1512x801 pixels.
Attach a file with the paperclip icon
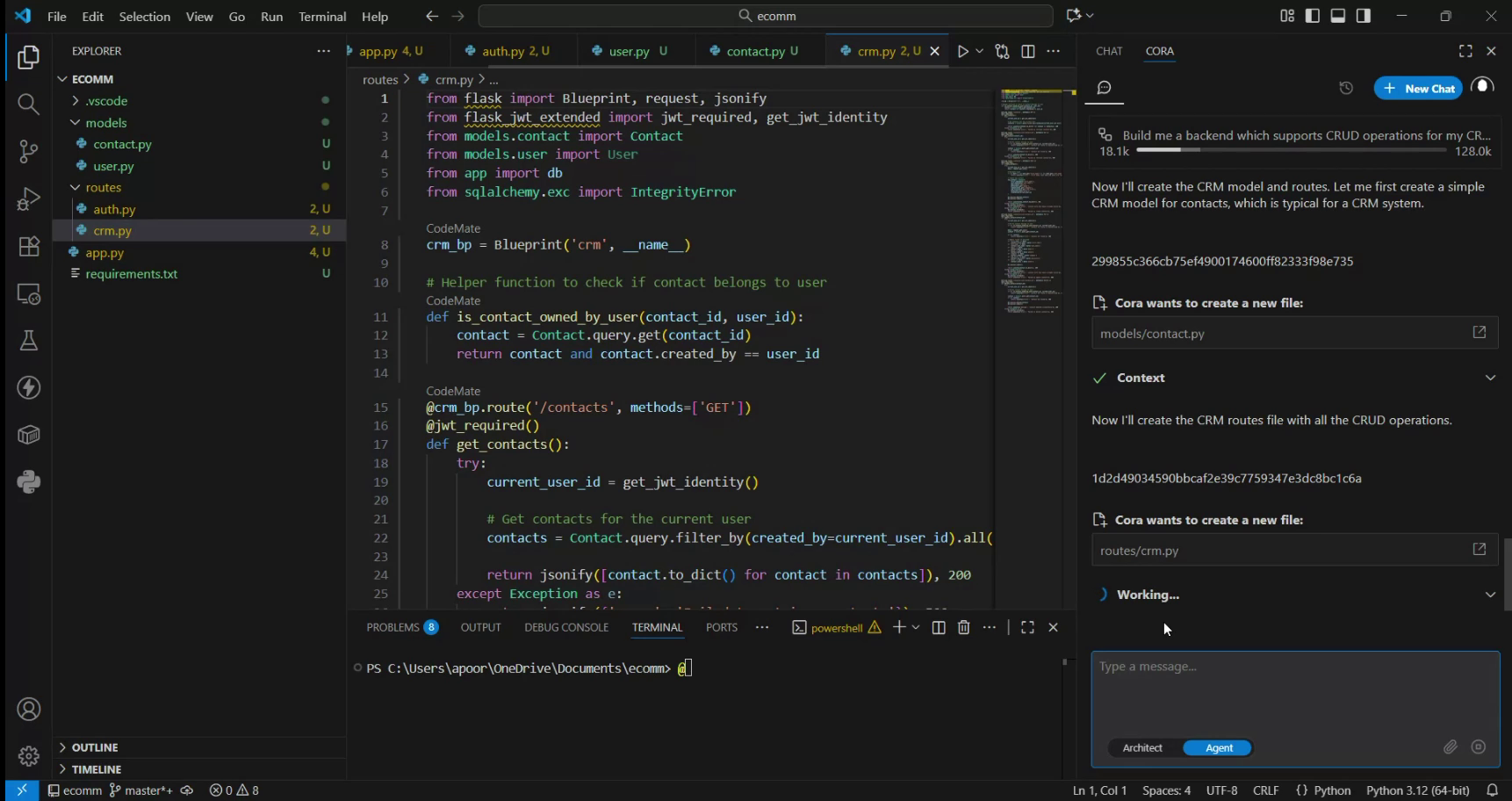click(1450, 747)
